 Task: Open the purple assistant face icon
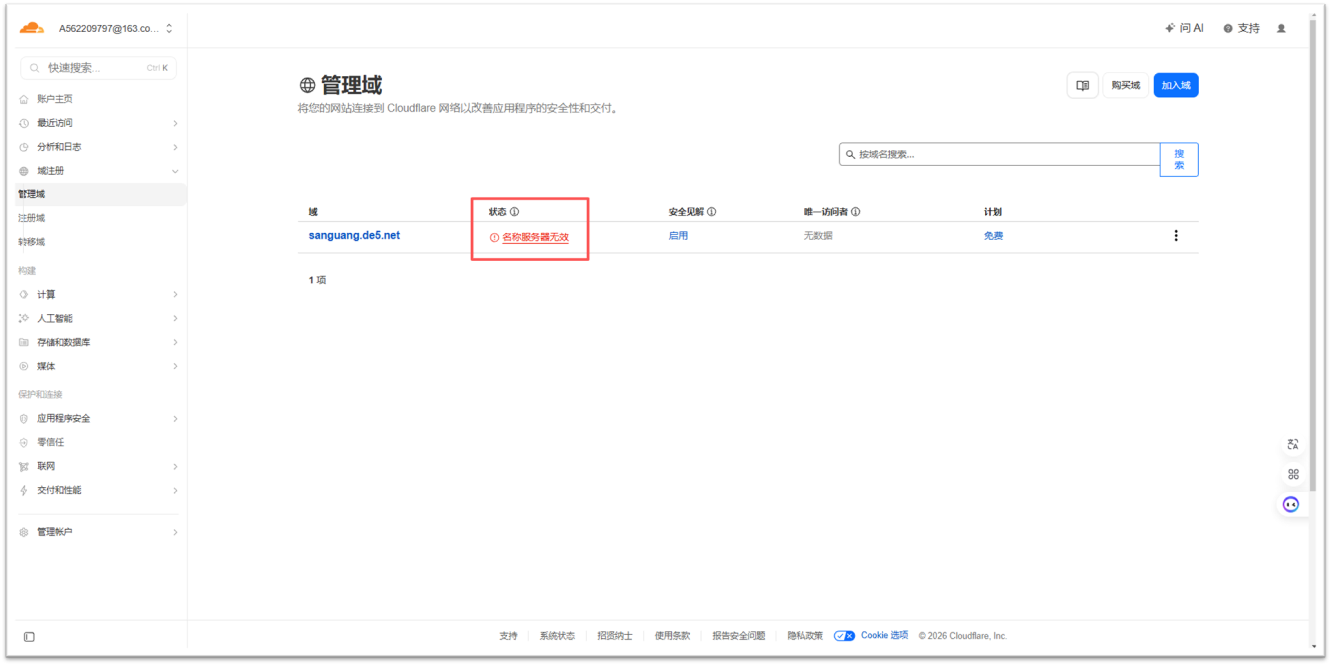1291,504
